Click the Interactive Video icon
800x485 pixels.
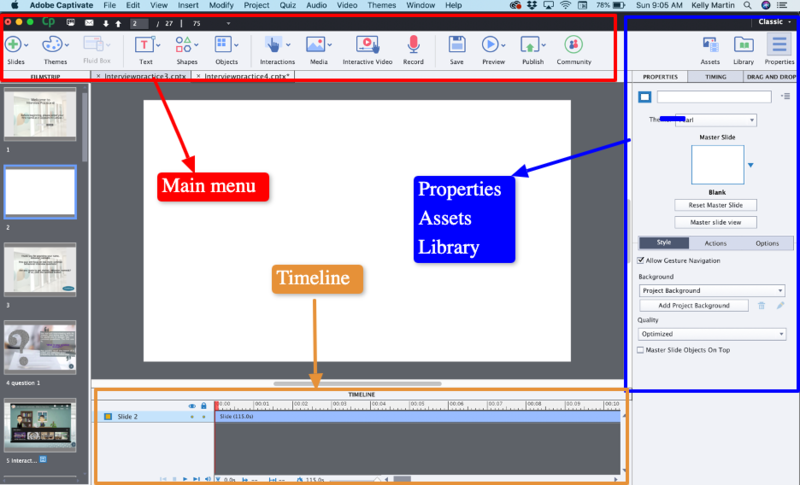[367, 44]
